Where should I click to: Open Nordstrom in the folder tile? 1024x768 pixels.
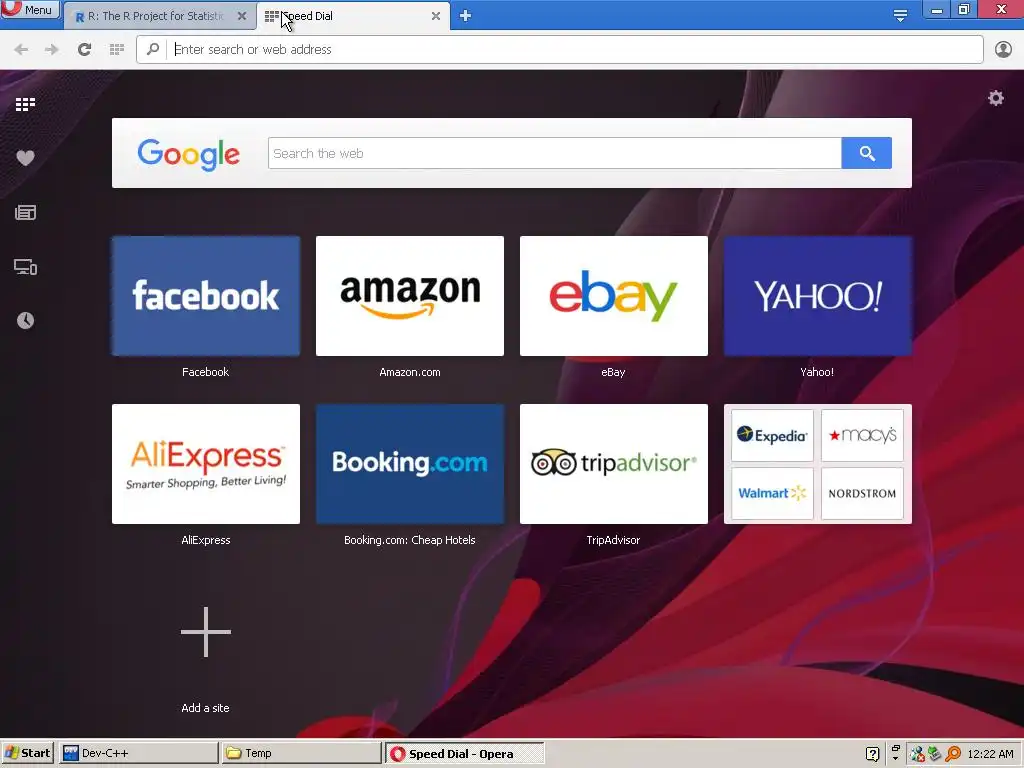(x=862, y=493)
